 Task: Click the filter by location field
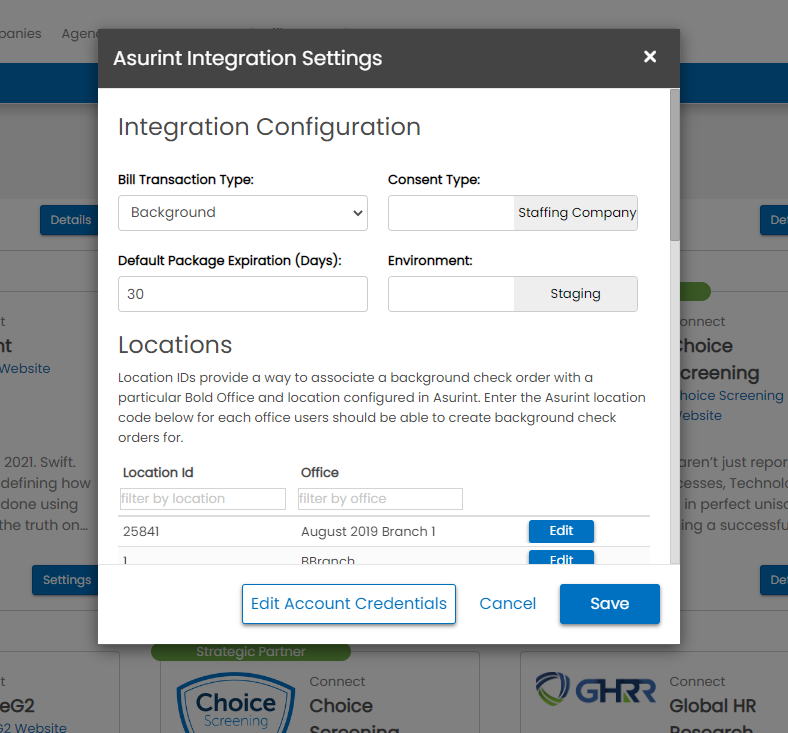click(x=203, y=499)
